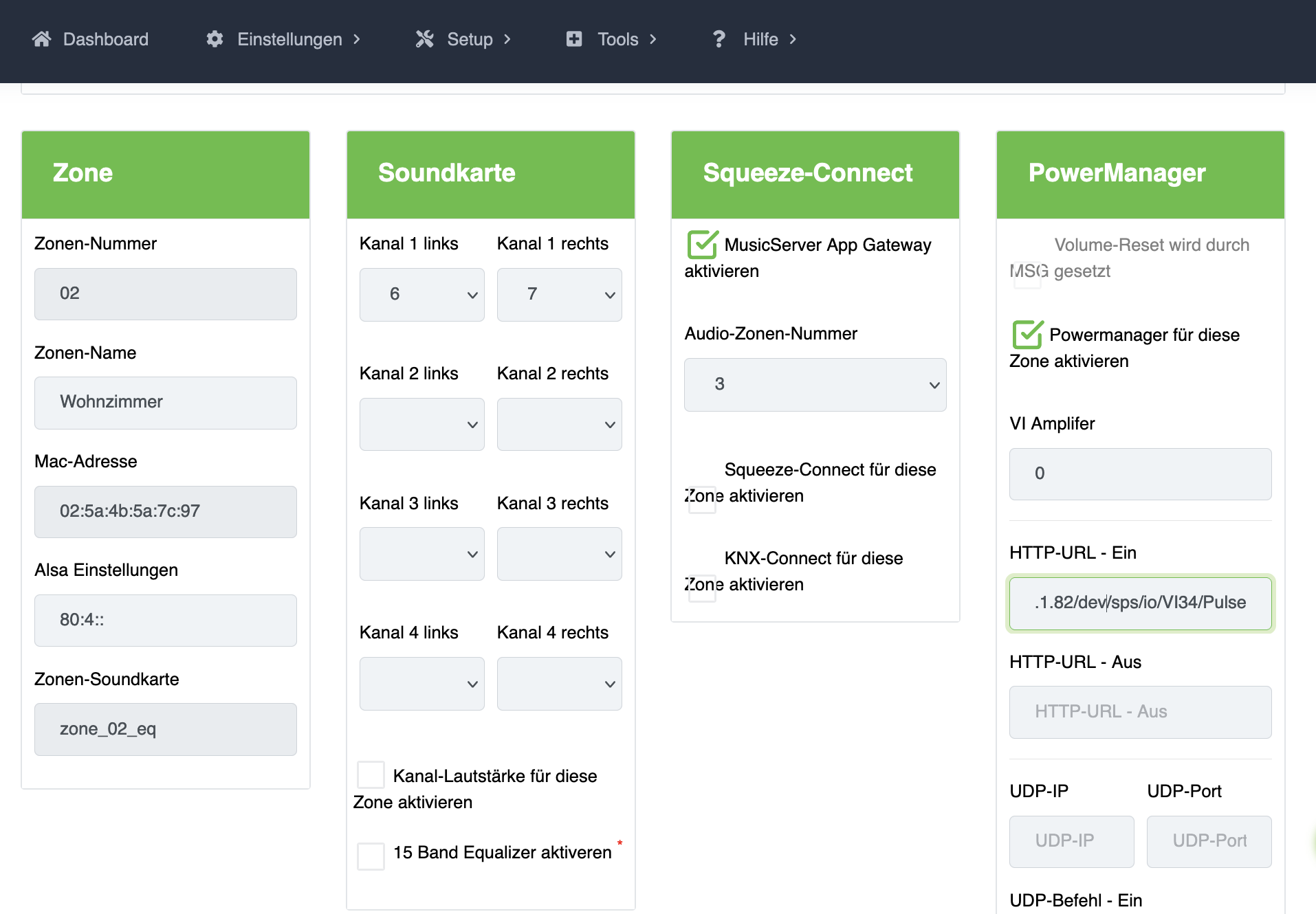
Task: Expand the Kanal 2 rechts dropdown
Action: [x=559, y=425]
